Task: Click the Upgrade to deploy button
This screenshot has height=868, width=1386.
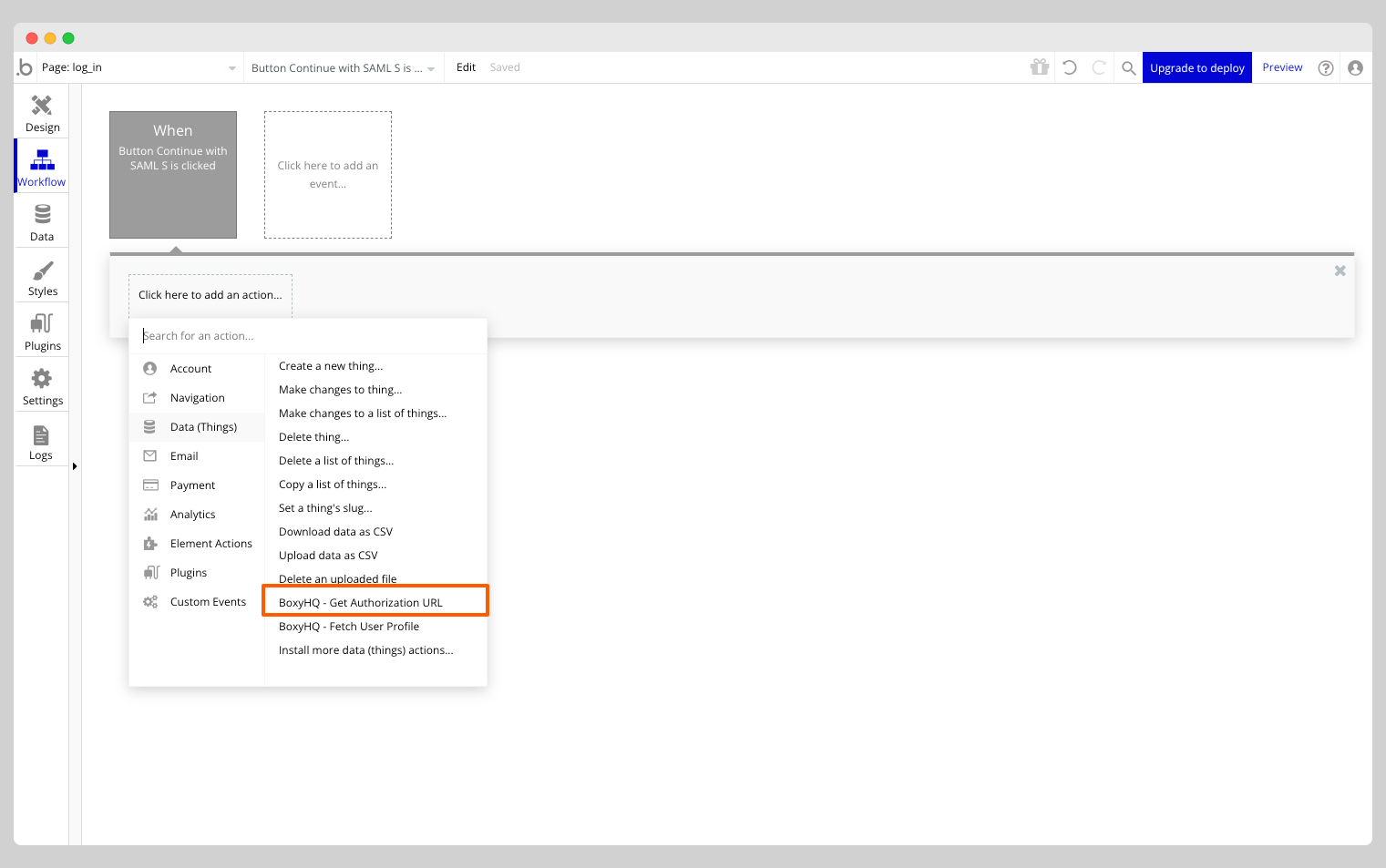Action: (1196, 66)
